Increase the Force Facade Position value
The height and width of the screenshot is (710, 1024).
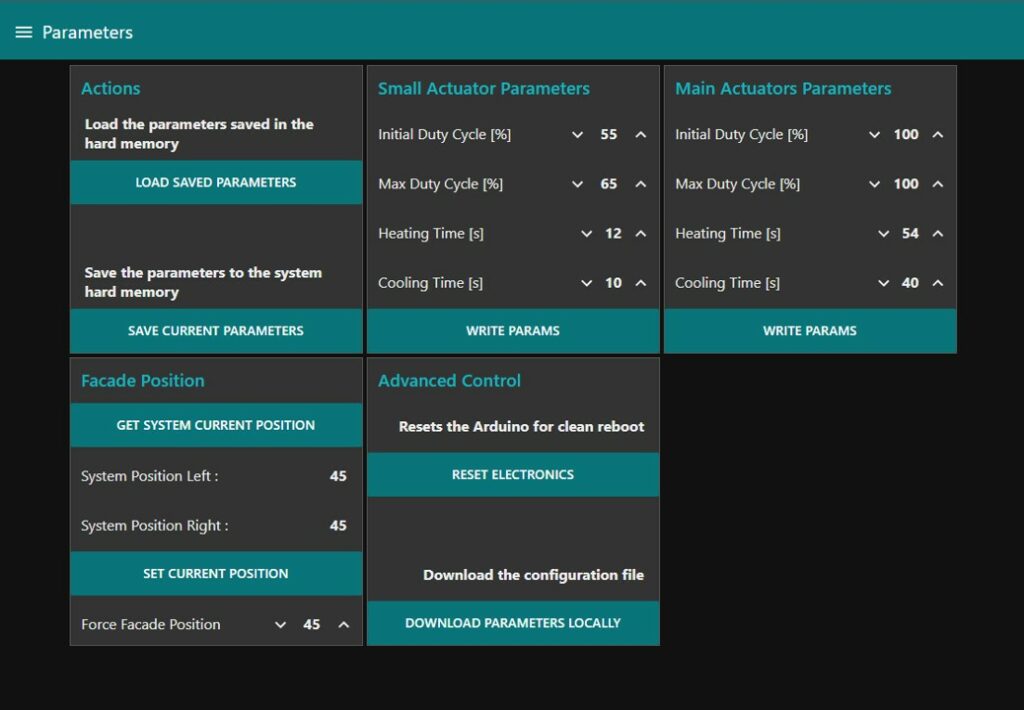coord(344,625)
